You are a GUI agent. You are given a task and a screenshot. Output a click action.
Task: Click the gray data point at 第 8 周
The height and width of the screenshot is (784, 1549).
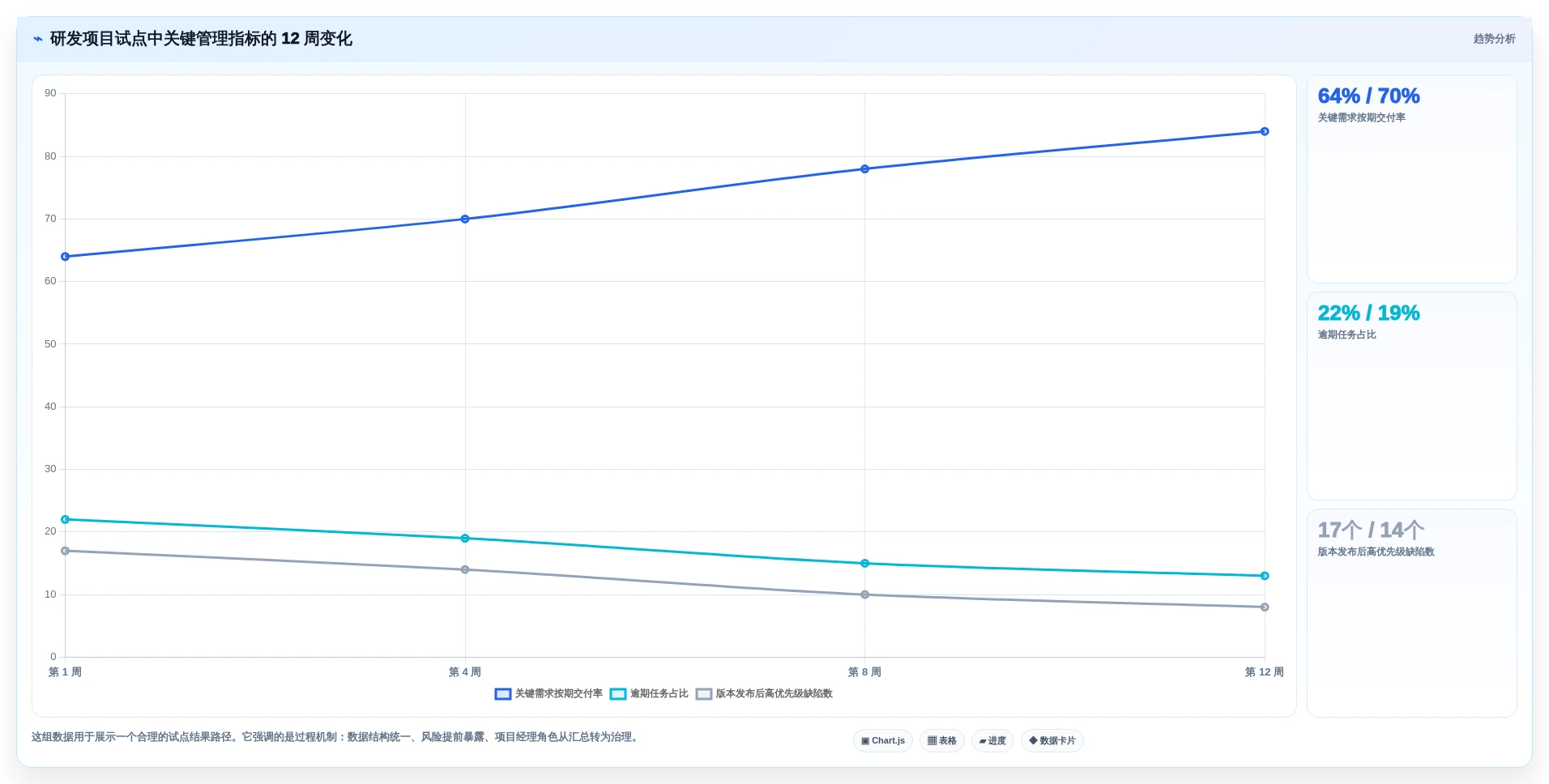tap(865, 595)
